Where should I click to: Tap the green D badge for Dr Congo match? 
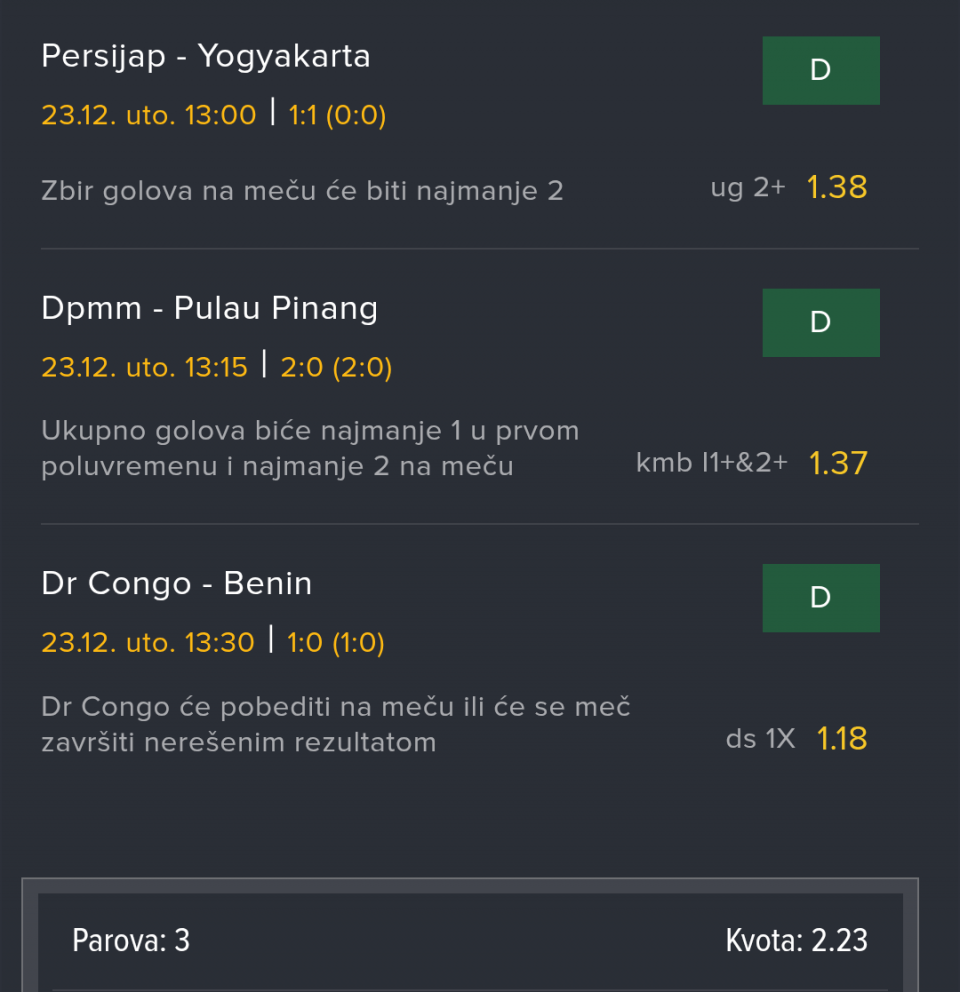coord(820,598)
